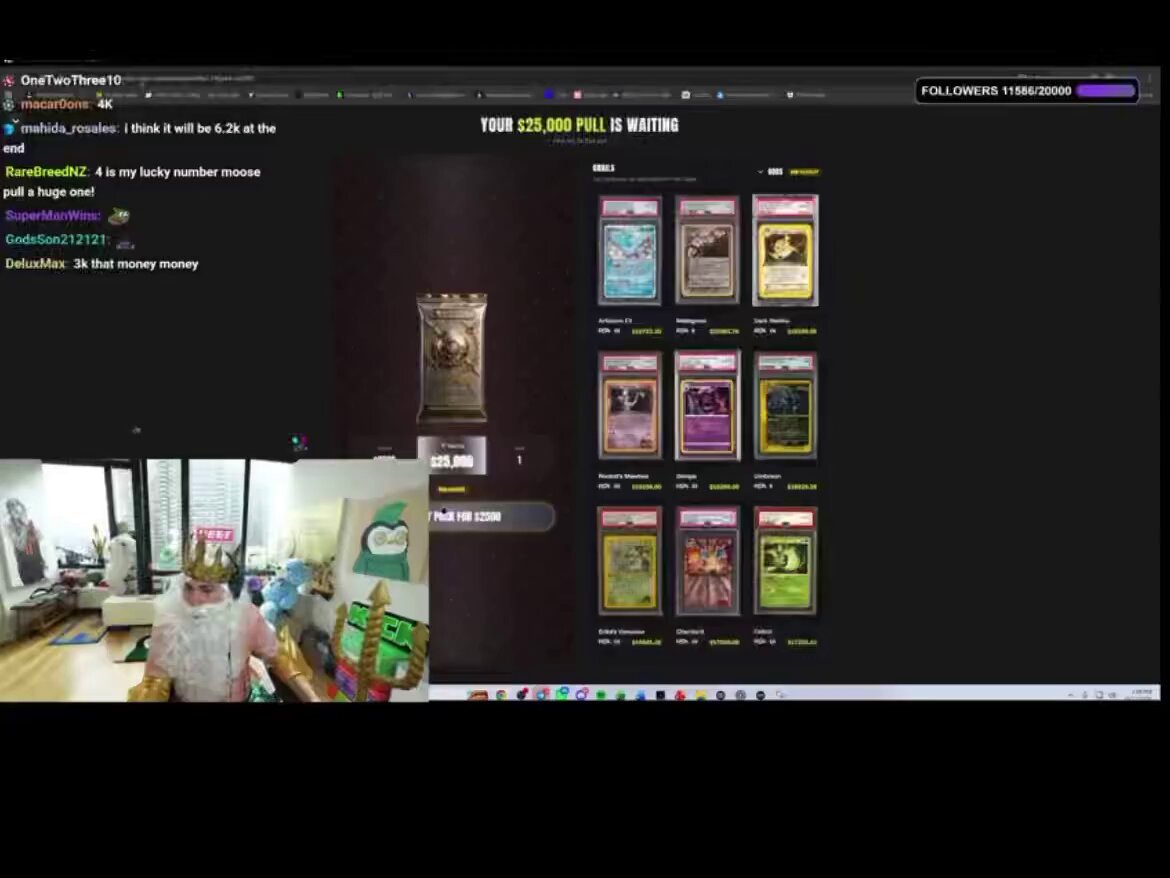
Task: Select the $25,000 pack tier tile
Action: pos(451,455)
